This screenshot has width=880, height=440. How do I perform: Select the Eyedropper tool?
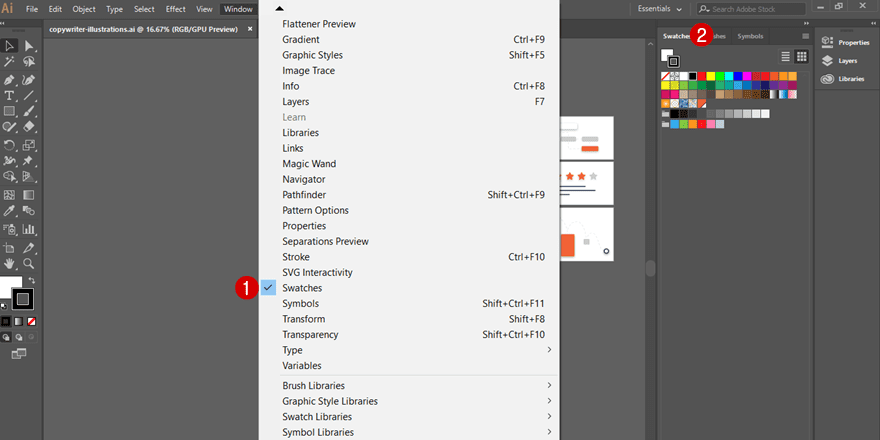pos(9,211)
